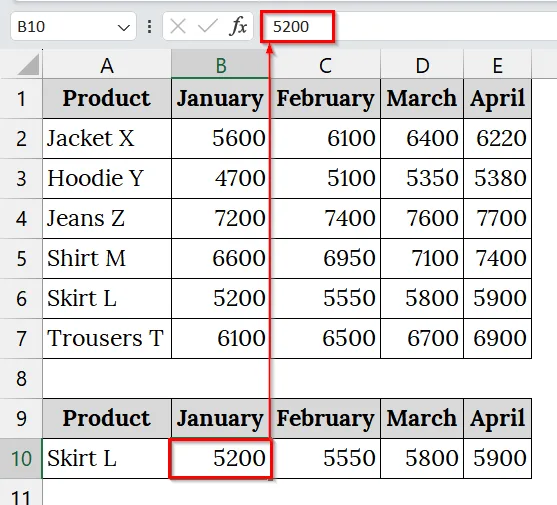Select the Trousers T cell
The image size is (557, 505).
107,338
